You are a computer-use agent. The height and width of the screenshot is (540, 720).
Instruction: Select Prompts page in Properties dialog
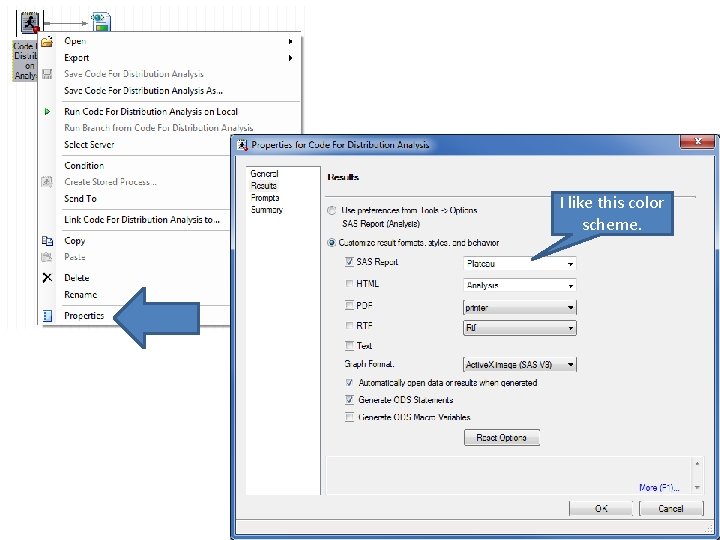(x=265, y=197)
